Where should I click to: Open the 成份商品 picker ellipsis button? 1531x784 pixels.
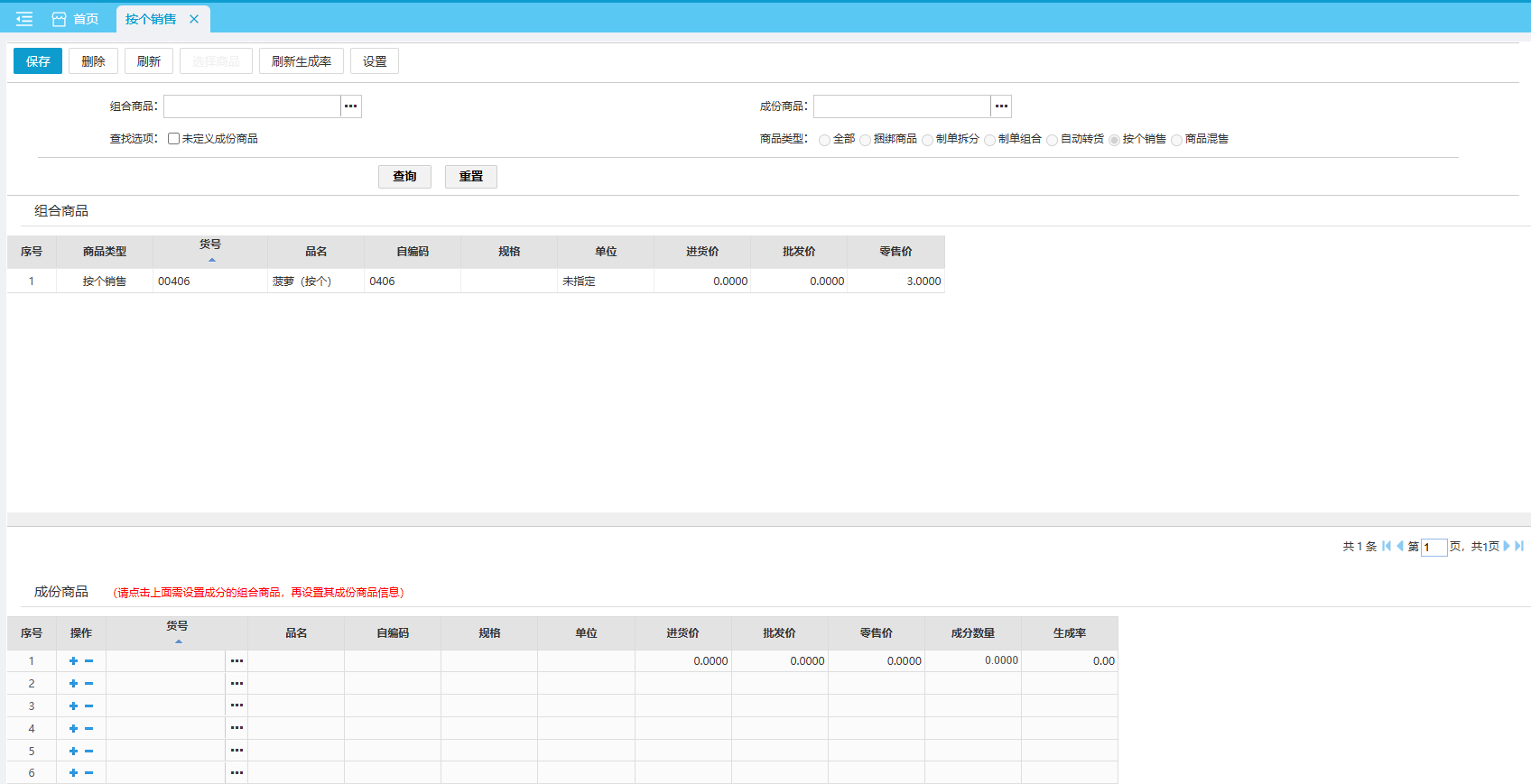(1001, 106)
